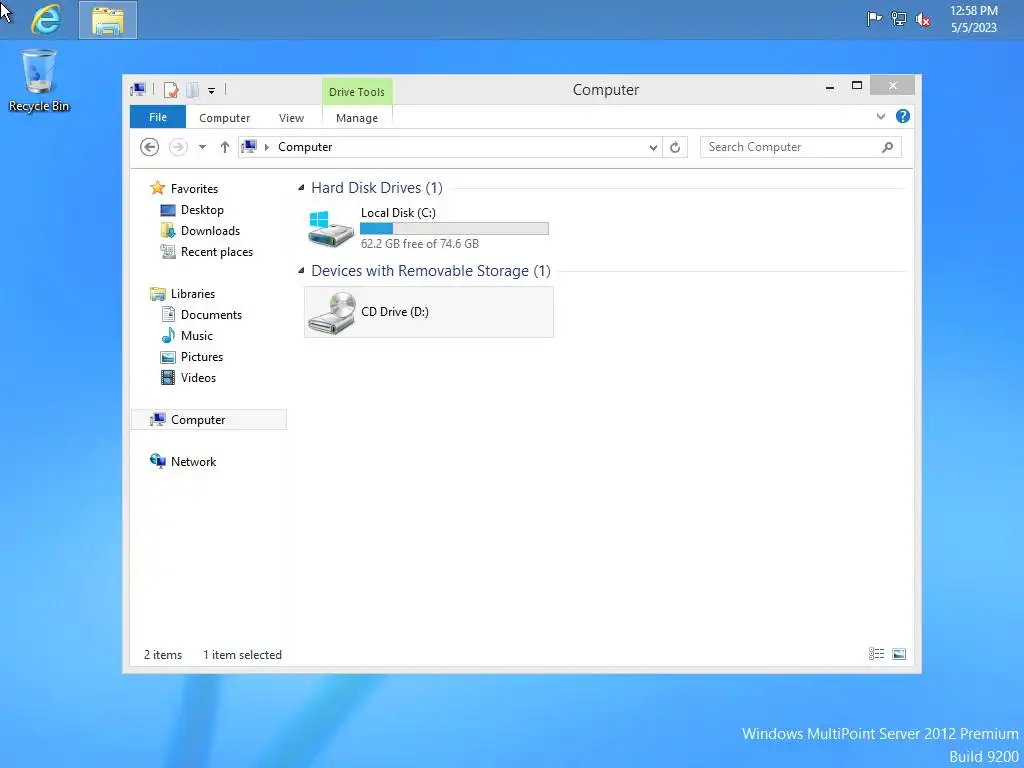The width and height of the screenshot is (1024, 768).
Task: Open the network status tray icon
Action: click(899, 19)
